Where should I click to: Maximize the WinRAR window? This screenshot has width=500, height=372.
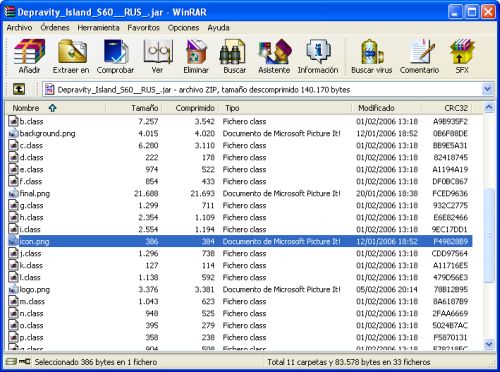pyautogui.click(x=472, y=12)
